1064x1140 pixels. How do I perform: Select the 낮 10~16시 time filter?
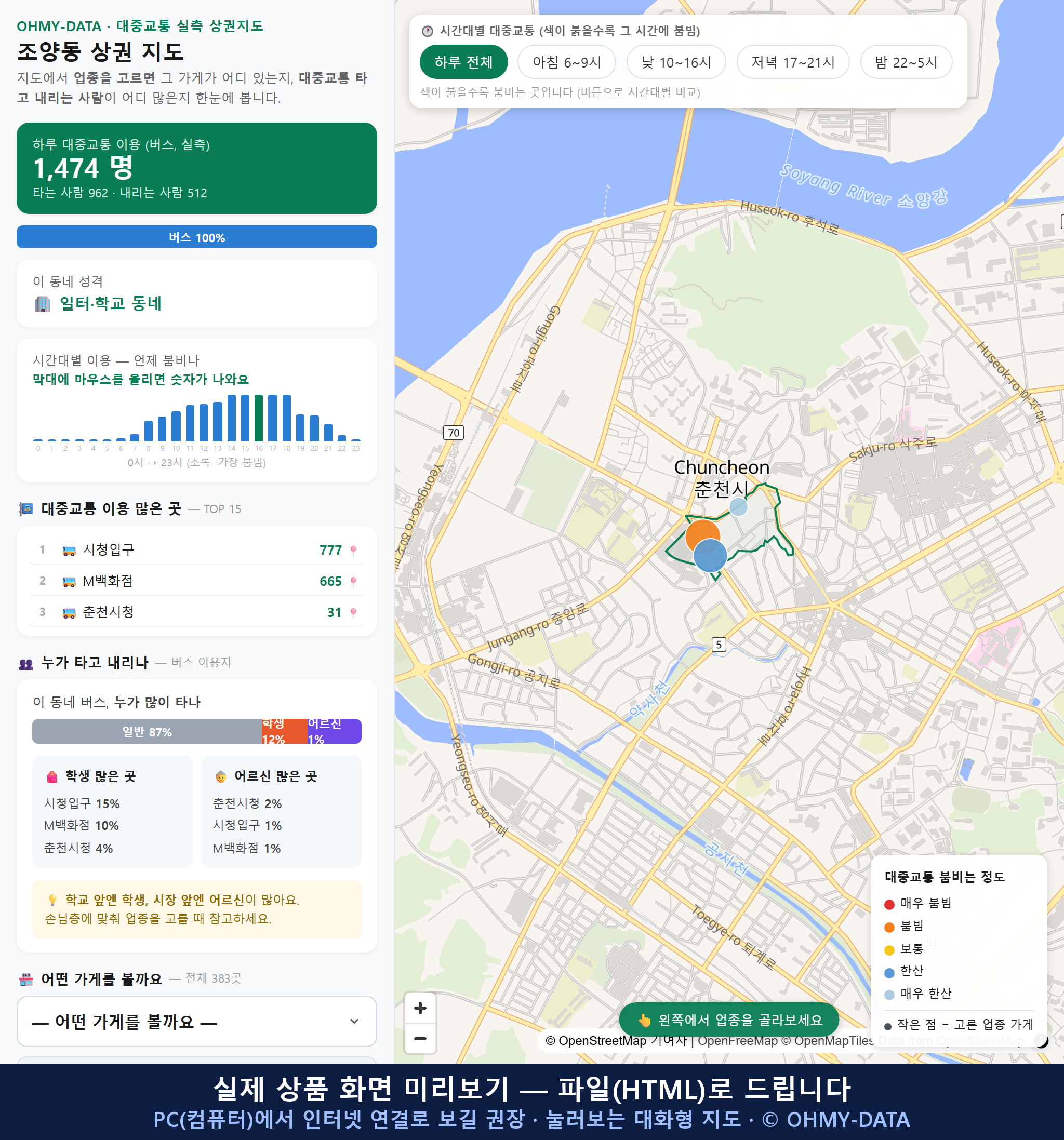pos(676,62)
